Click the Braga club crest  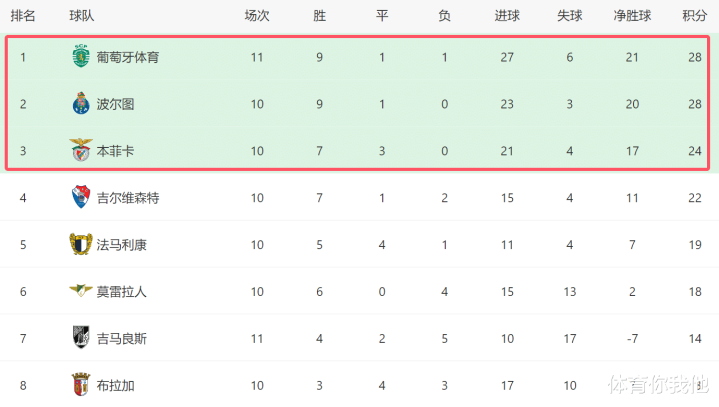pos(81,384)
